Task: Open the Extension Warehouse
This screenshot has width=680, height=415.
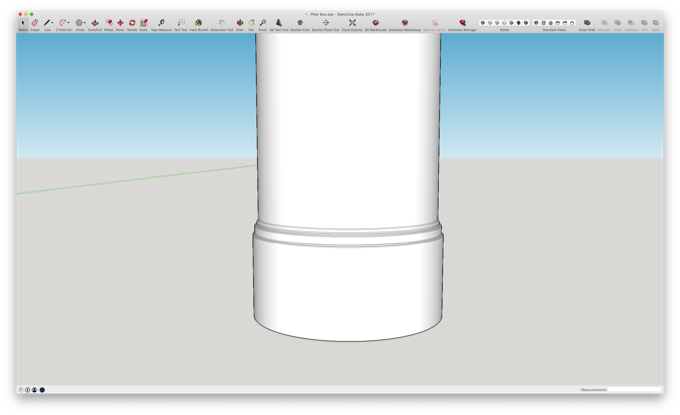Action: pyautogui.click(x=405, y=23)
